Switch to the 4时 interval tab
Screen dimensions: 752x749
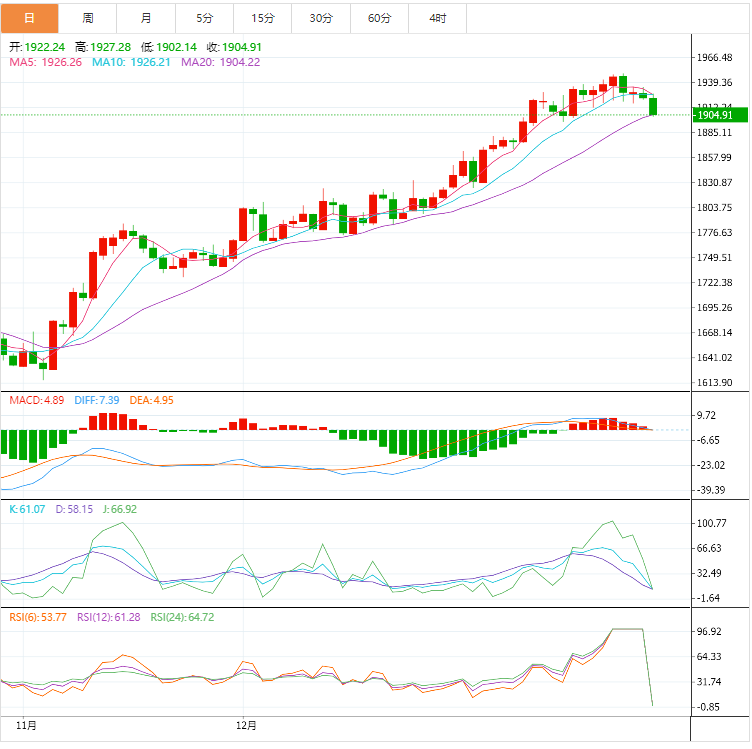click(438, 18)
